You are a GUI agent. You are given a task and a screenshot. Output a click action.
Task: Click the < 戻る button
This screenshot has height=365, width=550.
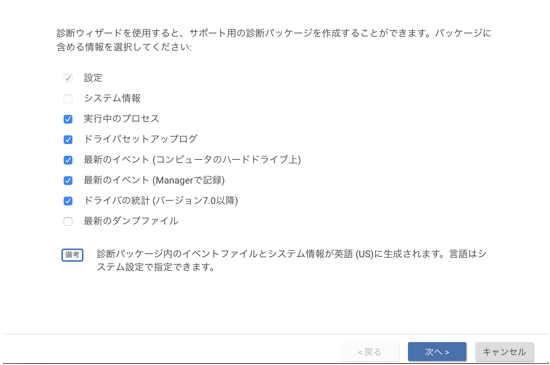pos(370,352)
